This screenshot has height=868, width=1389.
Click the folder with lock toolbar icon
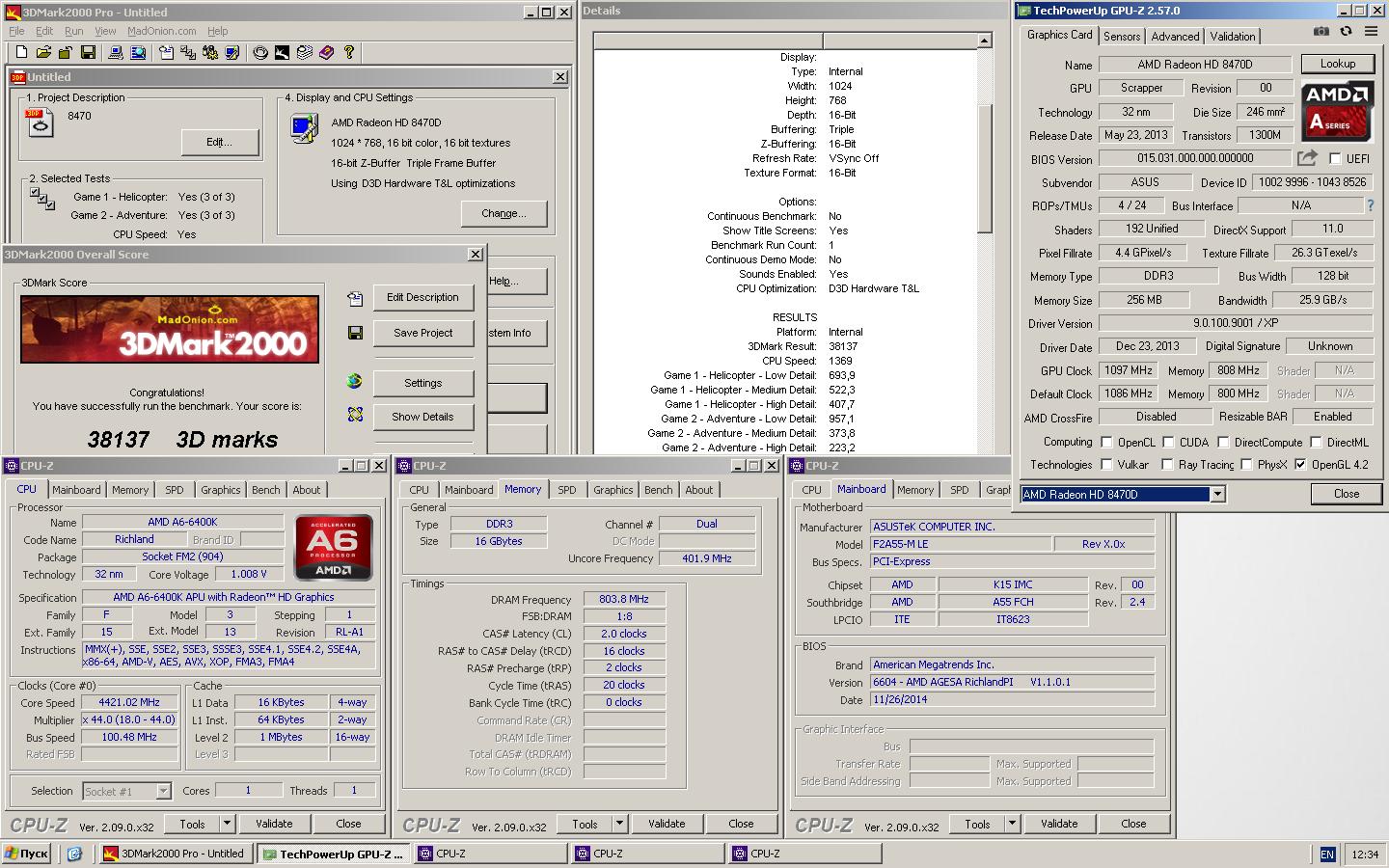click(x=66, y=53)
